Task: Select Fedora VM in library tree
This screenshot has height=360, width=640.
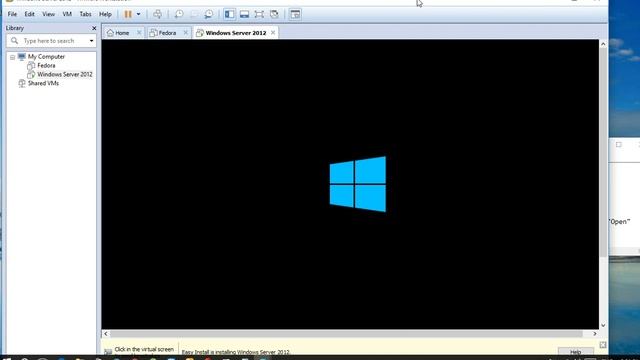Action: coord(46,66)
